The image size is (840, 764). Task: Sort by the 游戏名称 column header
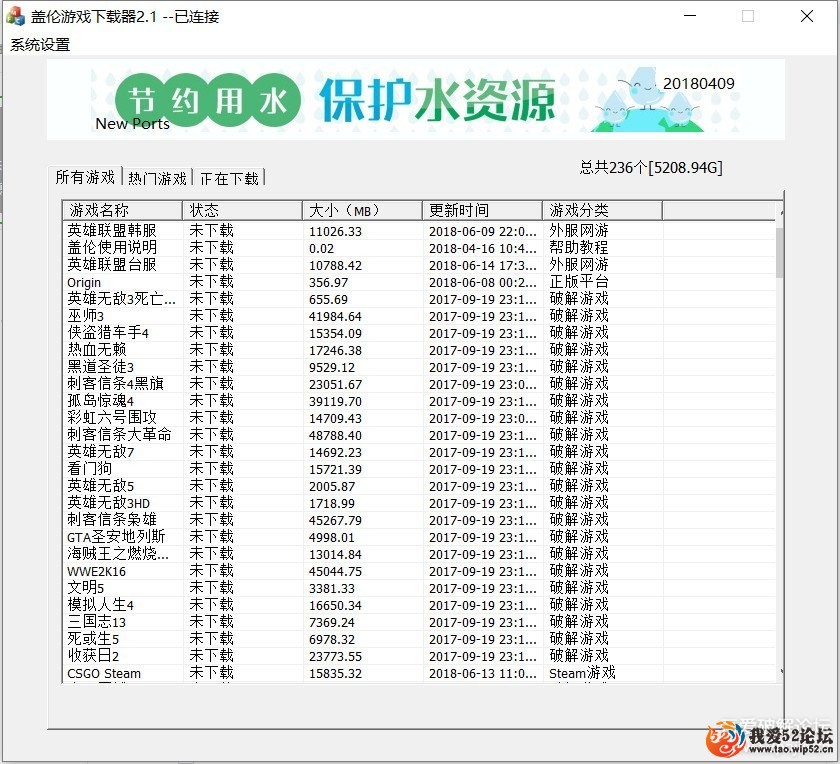tap(122, 210)
